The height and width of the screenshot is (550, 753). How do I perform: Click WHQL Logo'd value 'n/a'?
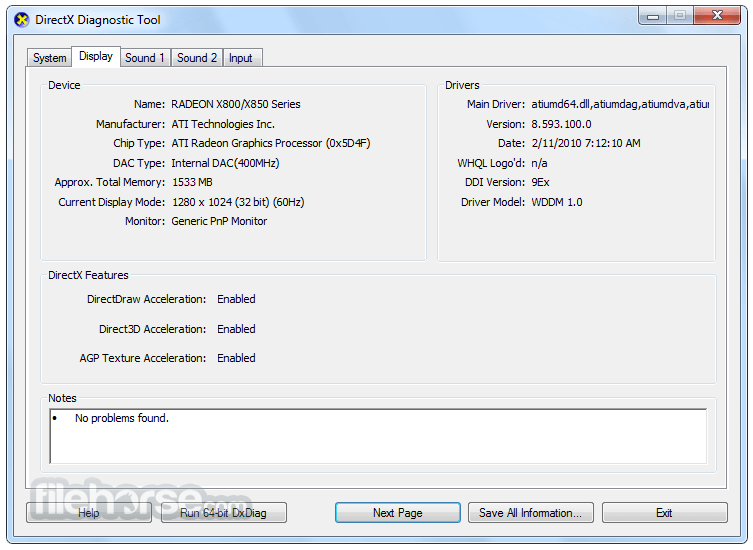(x=539, y=163)
